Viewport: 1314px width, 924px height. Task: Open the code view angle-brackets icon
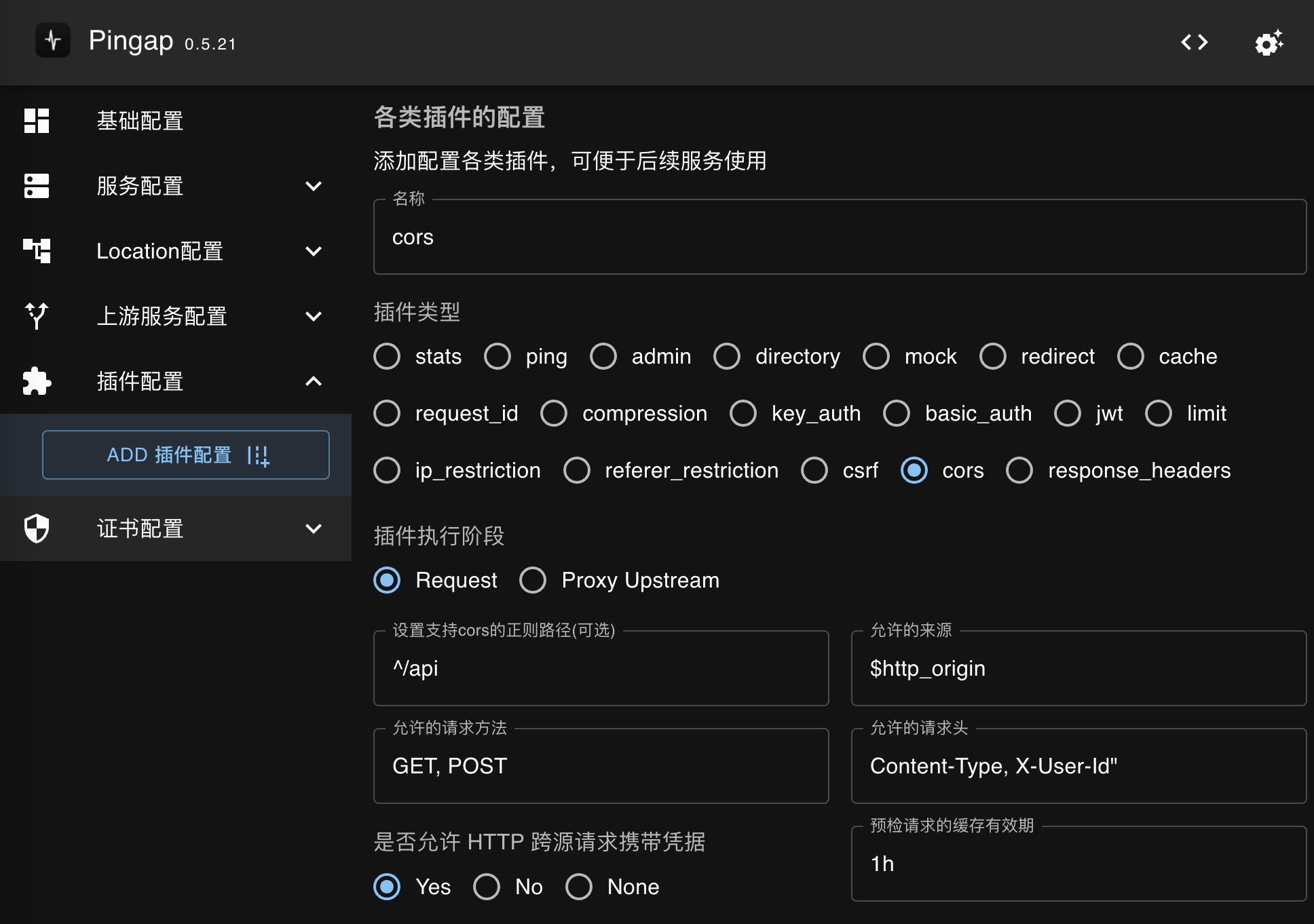1195,42
